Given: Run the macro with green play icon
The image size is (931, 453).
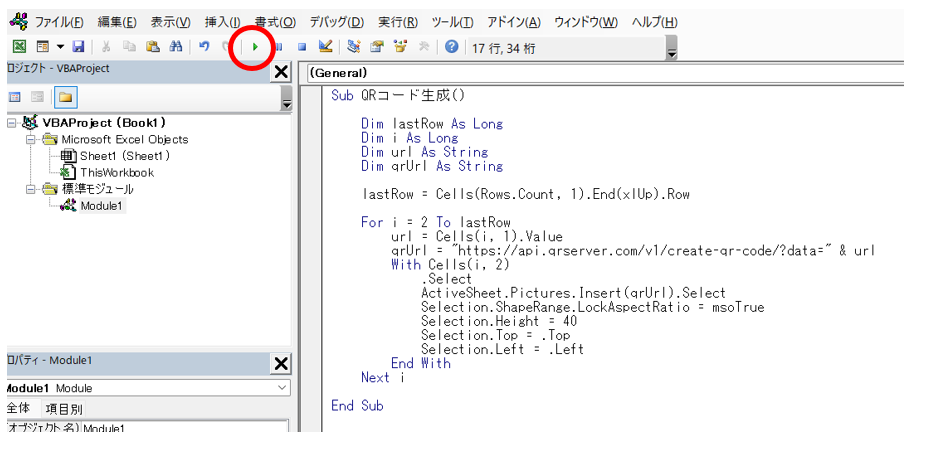Looking at the screenshot, I should tap(255, 47).
